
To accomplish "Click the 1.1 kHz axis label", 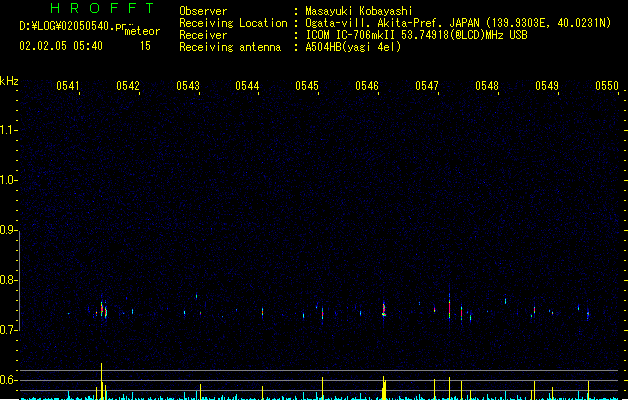I will [8, 130].
